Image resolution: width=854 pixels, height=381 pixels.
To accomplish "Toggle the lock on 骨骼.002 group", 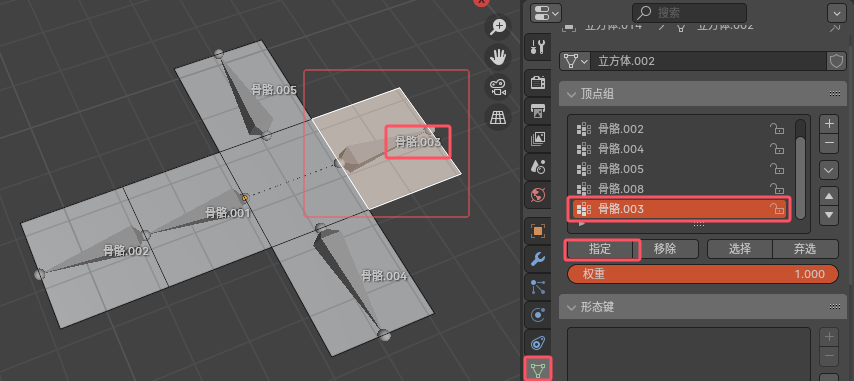I will (x=777, y=129).
